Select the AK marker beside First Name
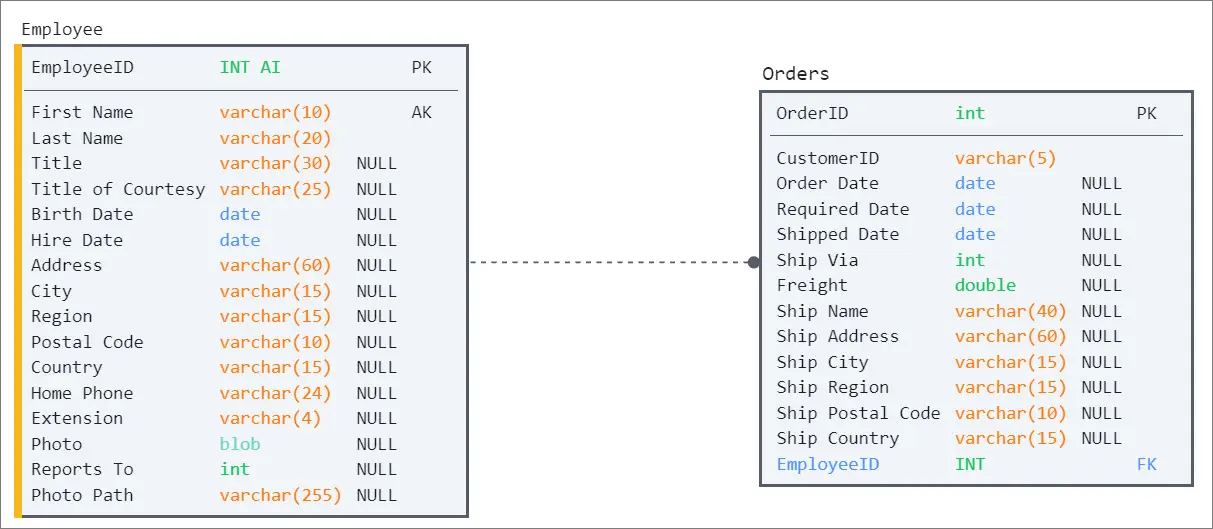The height and width of the screenshot is (529, 1213). click(422, 112)
